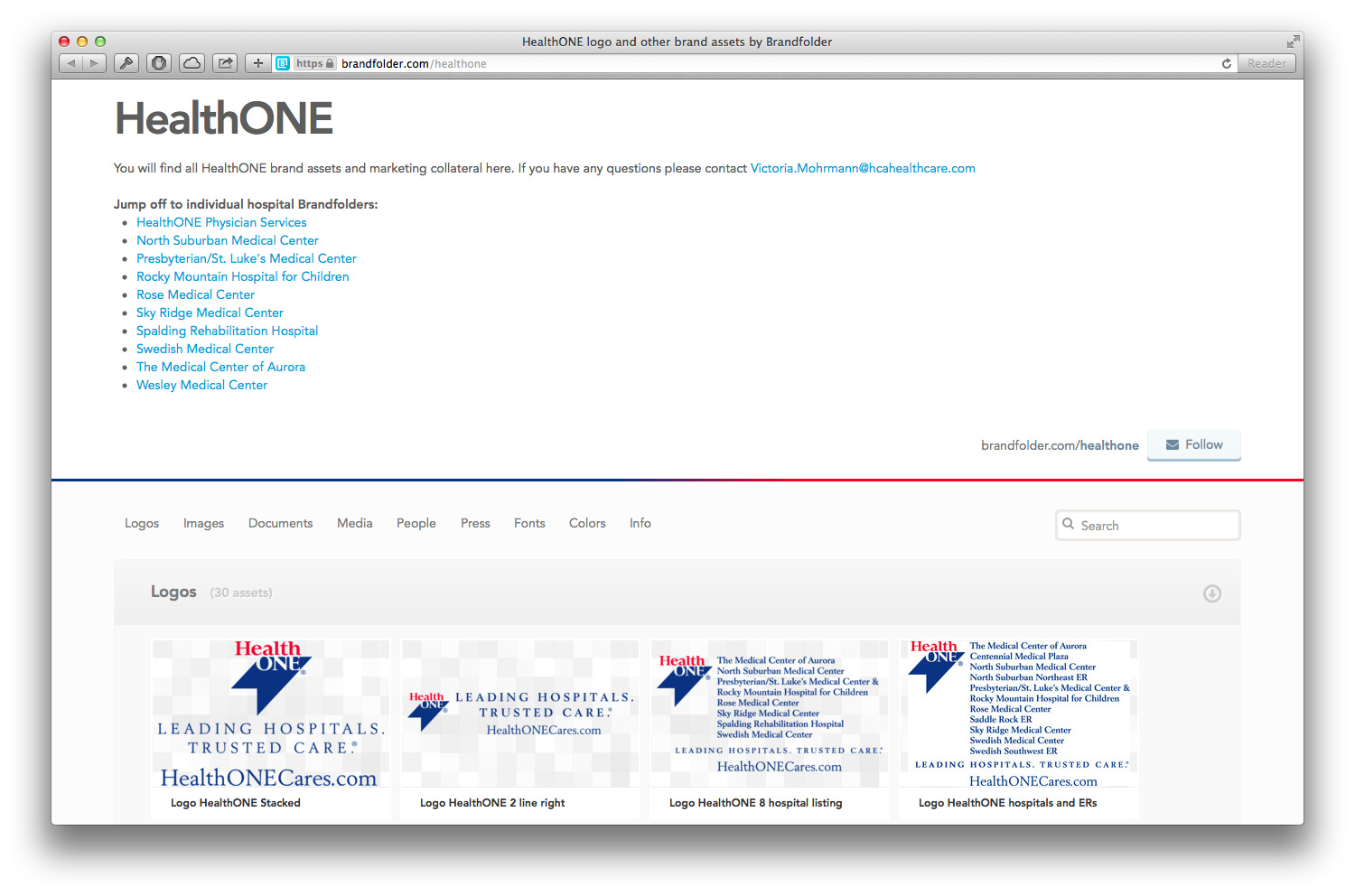Click the Brandfolder favicon in address bar

pyautogui.click(x=283, y=63)
